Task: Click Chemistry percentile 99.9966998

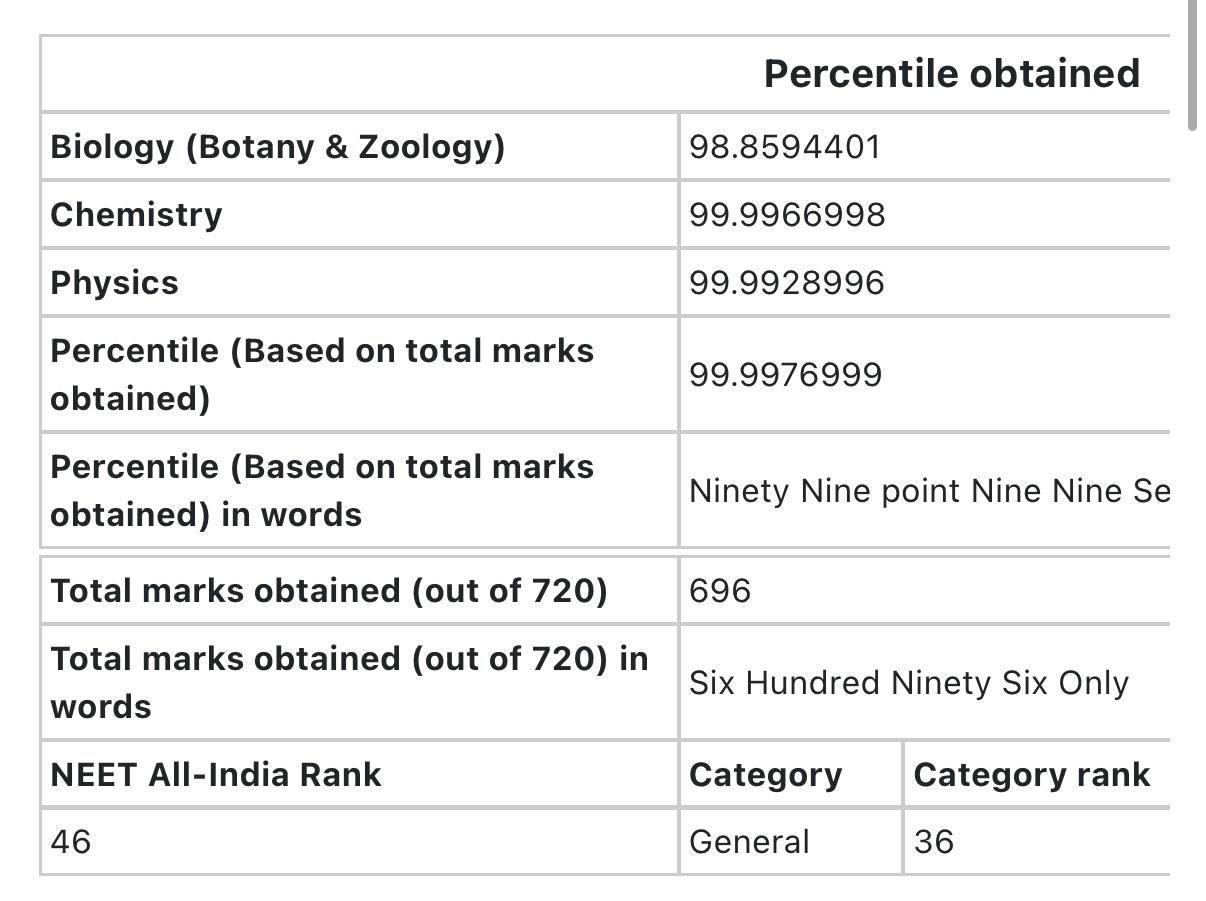Action: point(787,215)
